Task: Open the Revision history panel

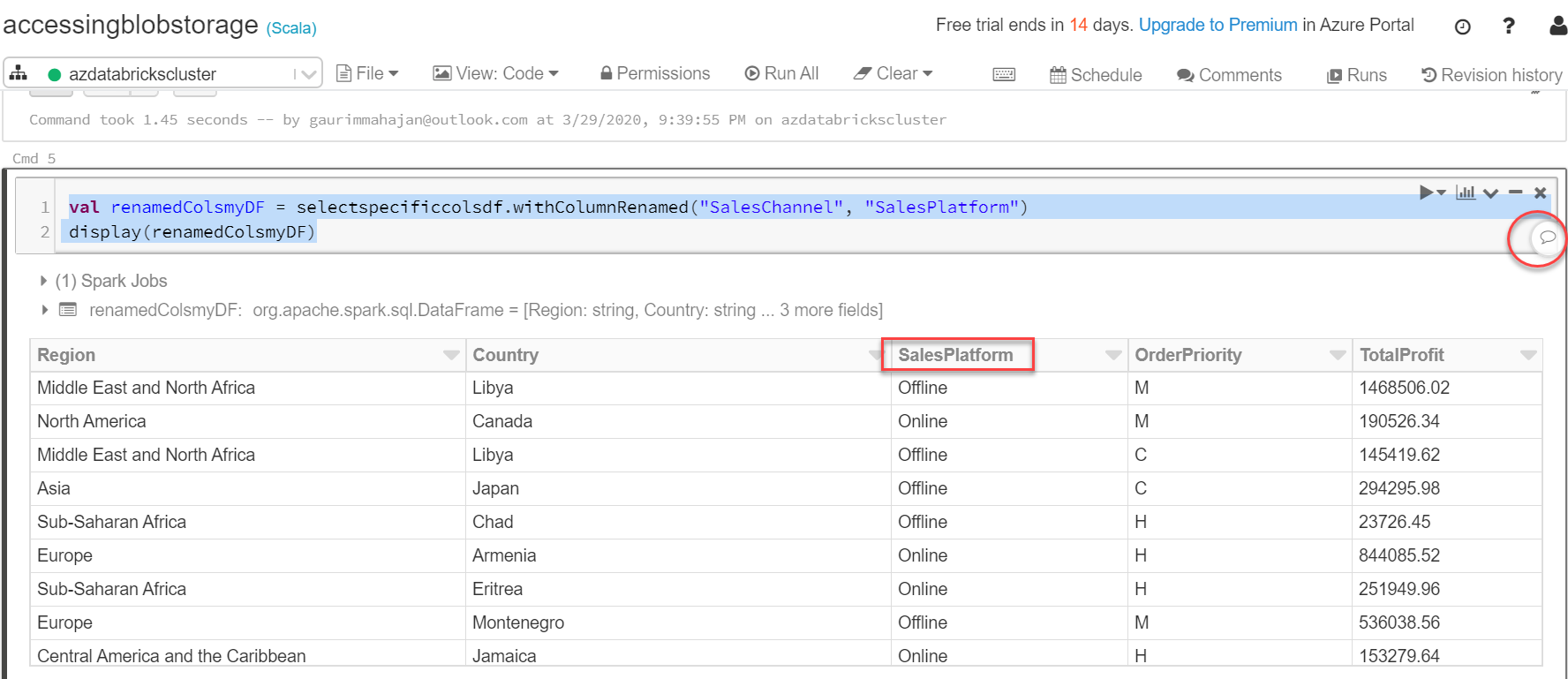Action: tap(1491, 75)
